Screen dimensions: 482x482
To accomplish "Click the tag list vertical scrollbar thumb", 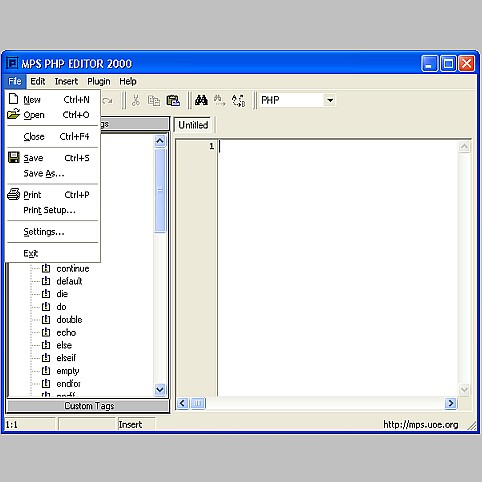I will (x=160, y=190).
